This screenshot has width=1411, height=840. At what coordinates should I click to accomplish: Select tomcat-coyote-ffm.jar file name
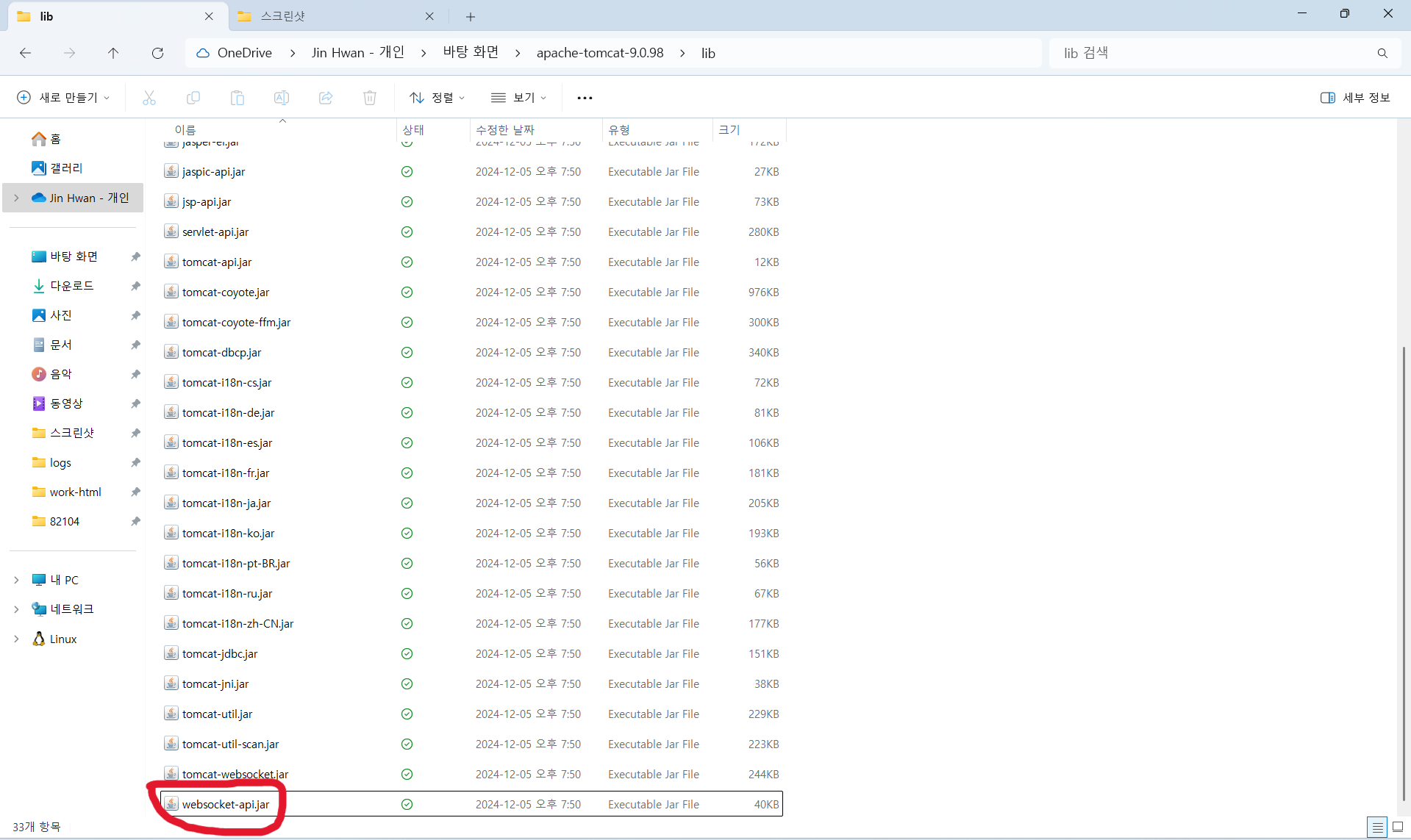click(236, 322)
